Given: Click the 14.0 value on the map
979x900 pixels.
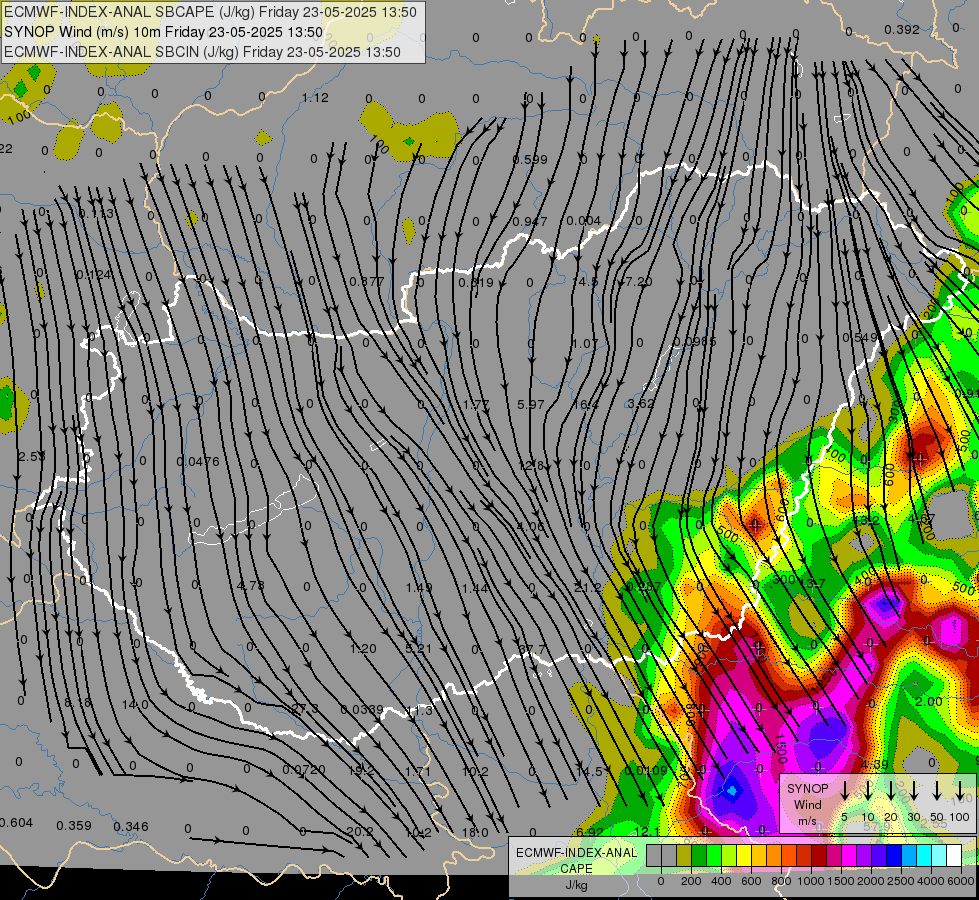Looking at the screenshot, I should (135, 705).
